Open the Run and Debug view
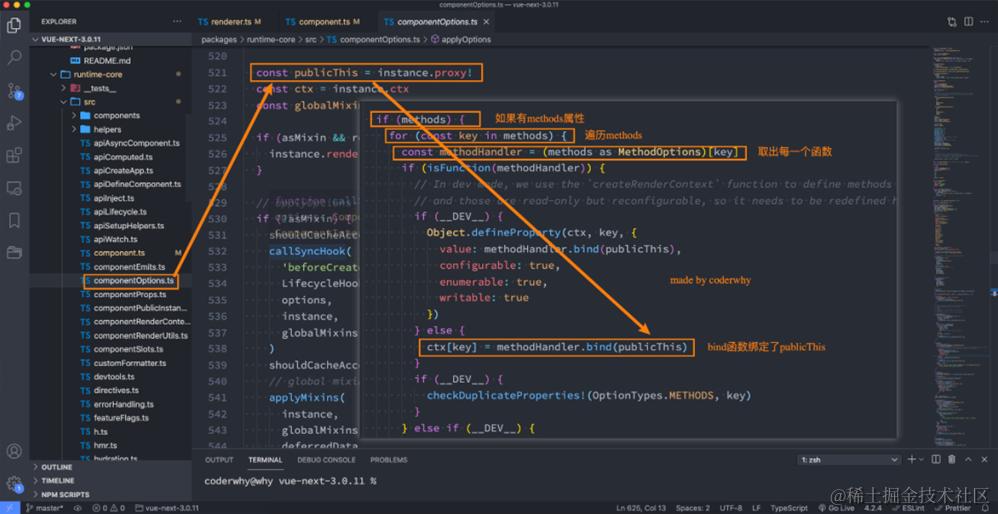This screenshot has width=998, height=514. point(14,123)
